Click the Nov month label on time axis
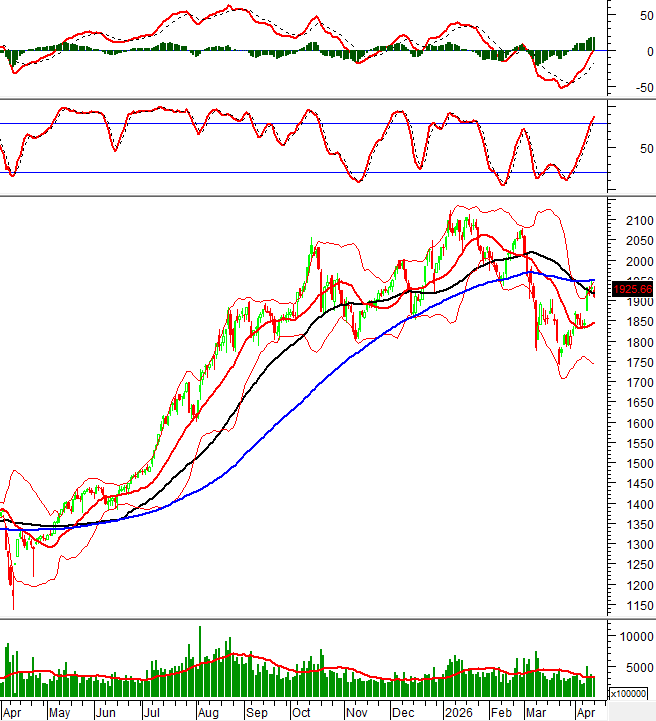656x721 pixels. [355, 713]
